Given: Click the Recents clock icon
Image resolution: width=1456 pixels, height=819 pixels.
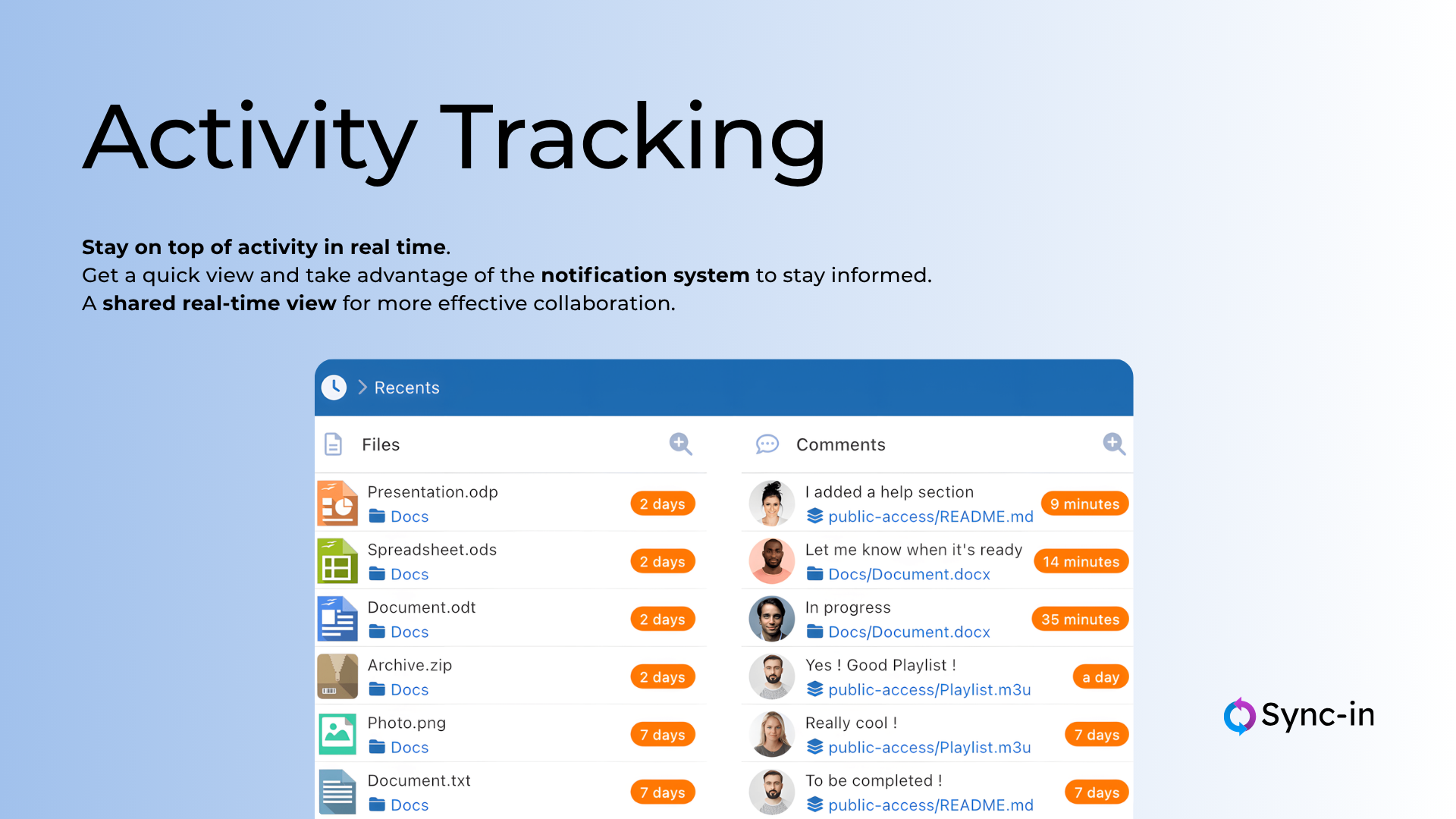Looking at the screenshot, I should point(334,388).
